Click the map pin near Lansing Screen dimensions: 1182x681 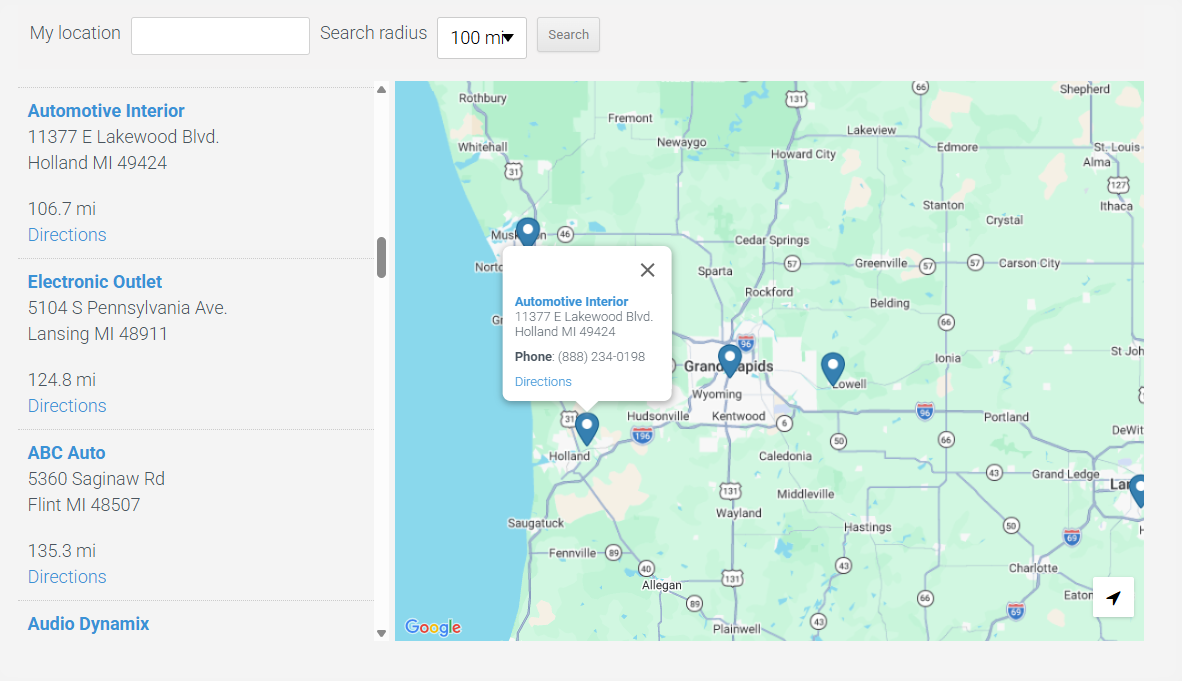pyautogui.click(x=1137, y=491)
